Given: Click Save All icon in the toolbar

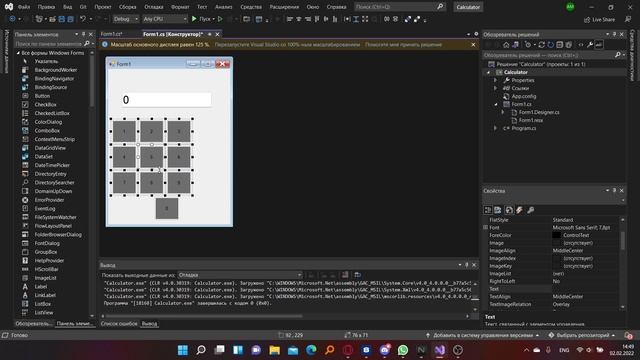Looking at the screenshot, I should point(70,19).
